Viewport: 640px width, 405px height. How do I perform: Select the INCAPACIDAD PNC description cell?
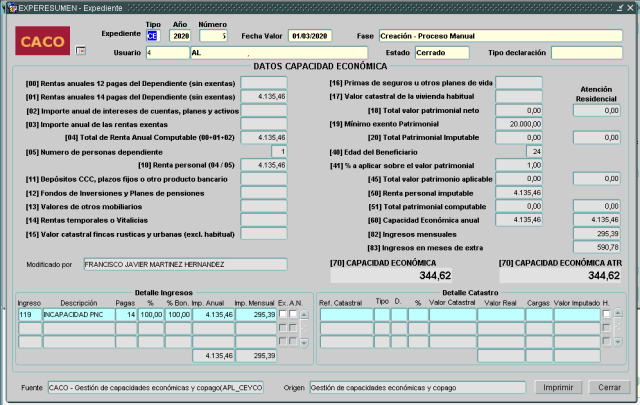(79, 314)
